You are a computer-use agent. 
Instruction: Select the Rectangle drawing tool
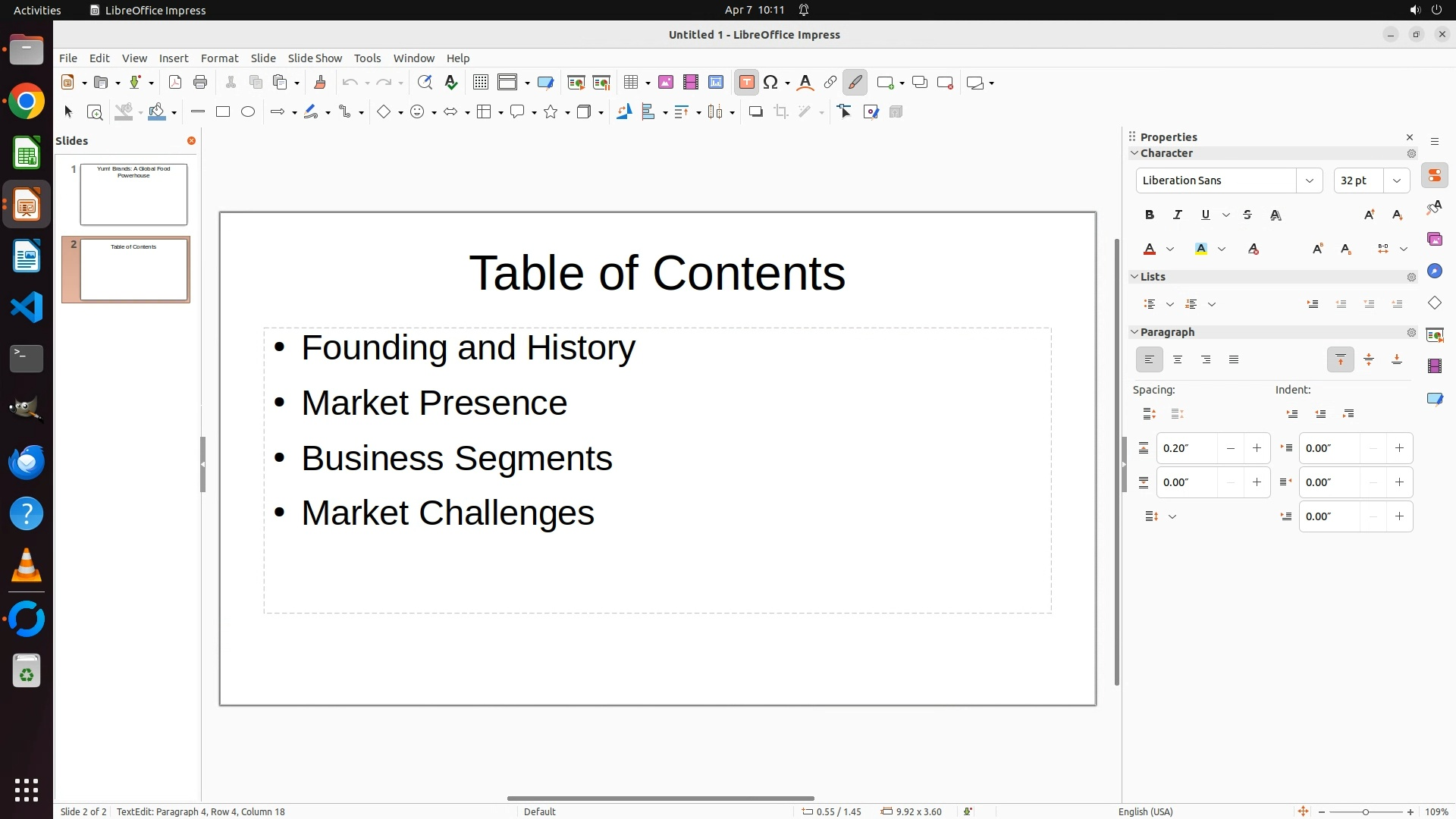coord(223,112)
